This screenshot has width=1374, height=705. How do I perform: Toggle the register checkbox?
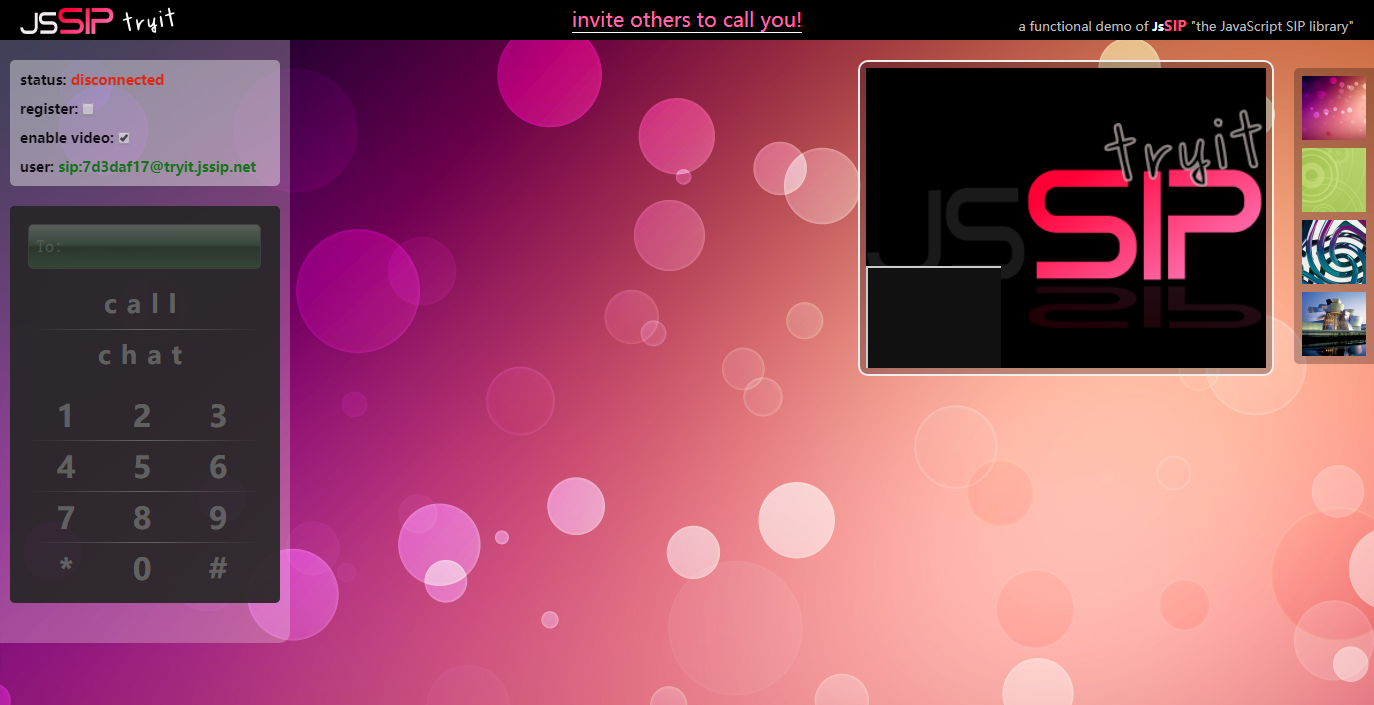88,109
